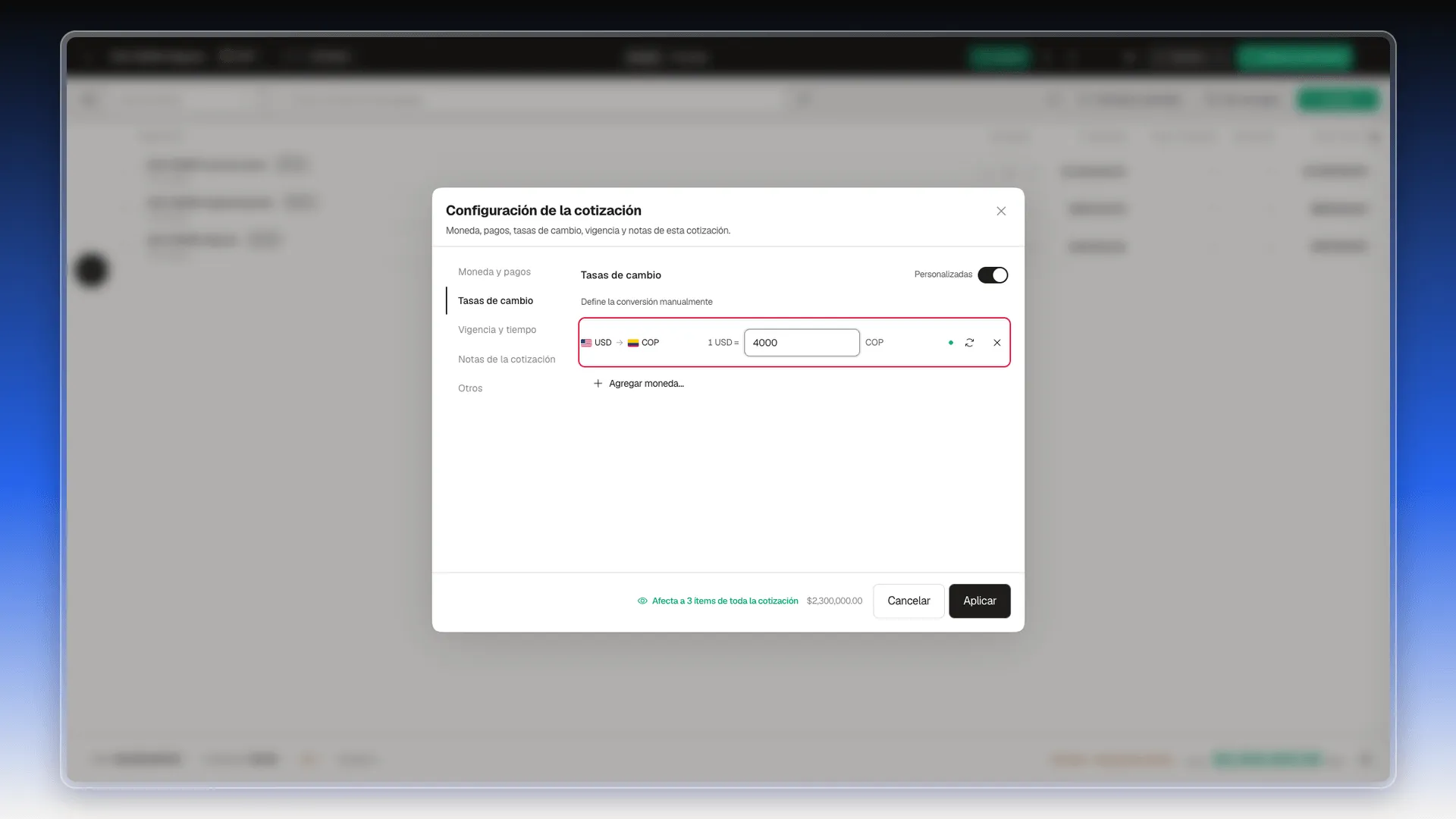This screenshot has width=1456, height=819.
Task: Open the Moneda y pagos section
Action: [x=494, y=272]
